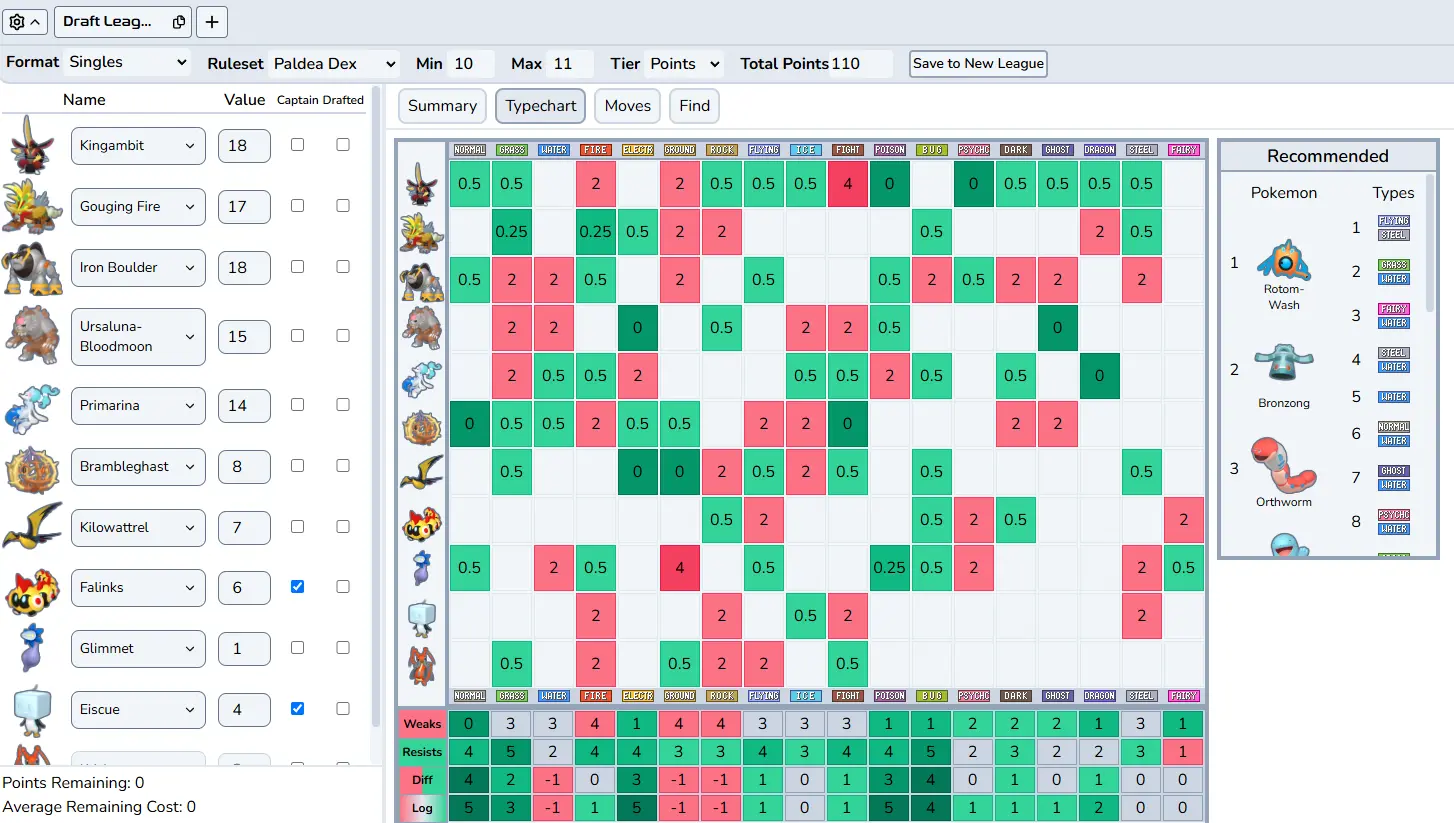Switch to the Summary tab
This screenshot has height=823, width=1454.
tap(442, 106)
